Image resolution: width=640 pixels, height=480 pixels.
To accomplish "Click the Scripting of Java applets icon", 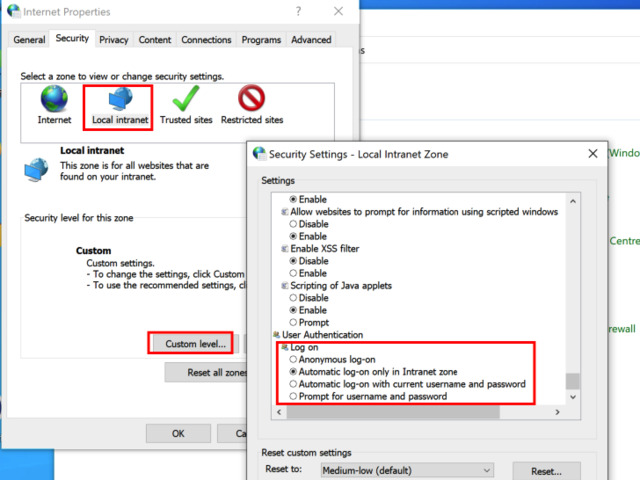I will point(282,285).
